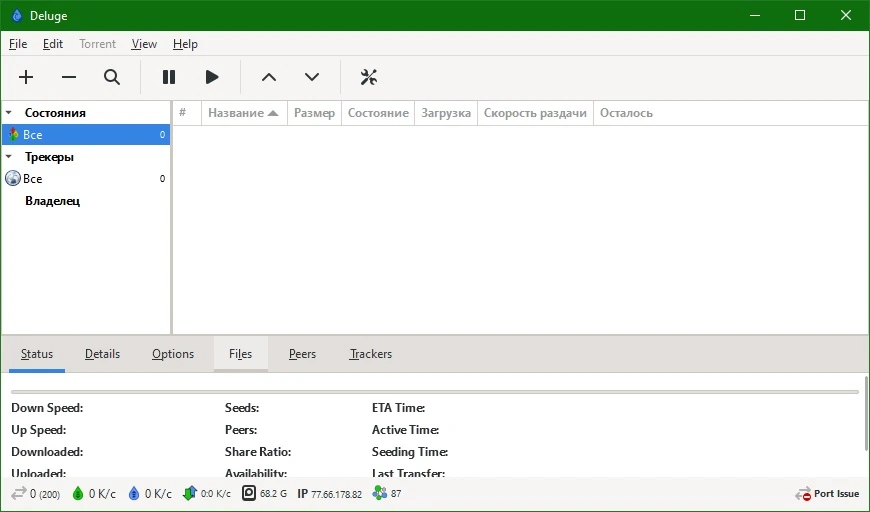Viewport: 870px width, 512px height.
Task: Open the Torrent menu
Action: click(x=98, y=44)
